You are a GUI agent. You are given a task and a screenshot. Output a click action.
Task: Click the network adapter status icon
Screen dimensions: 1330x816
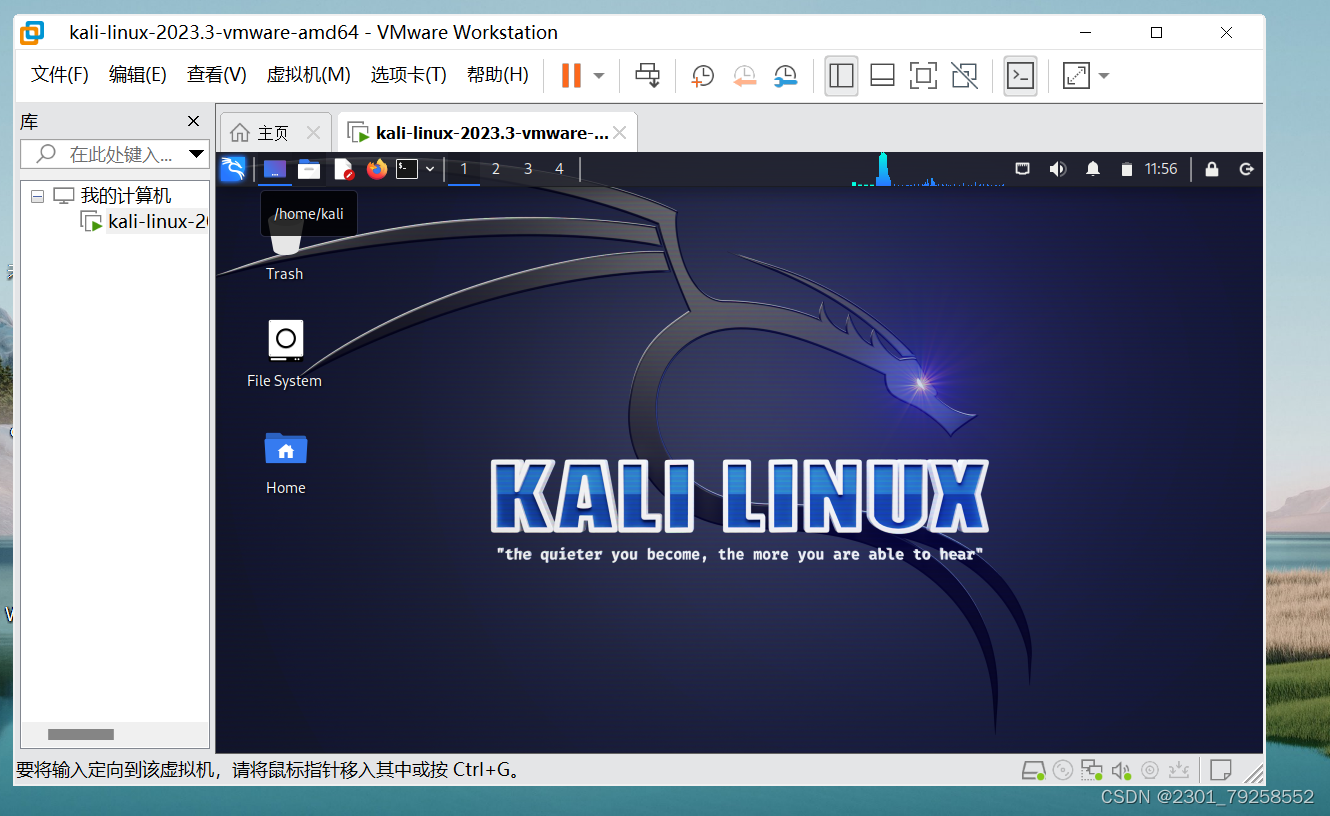[1092, 770]
